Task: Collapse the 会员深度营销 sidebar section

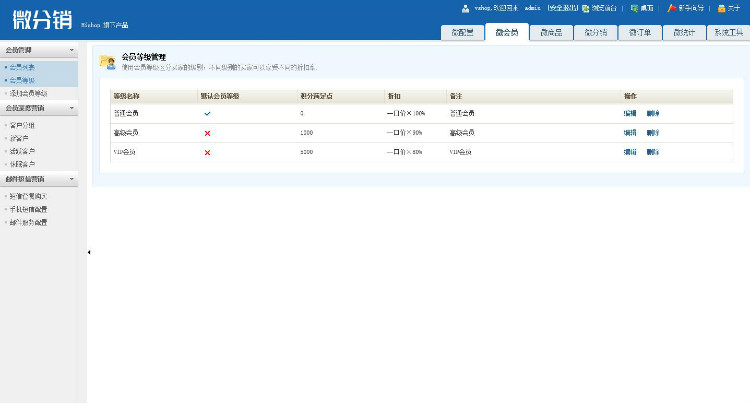Action: (x=71, y=107)
